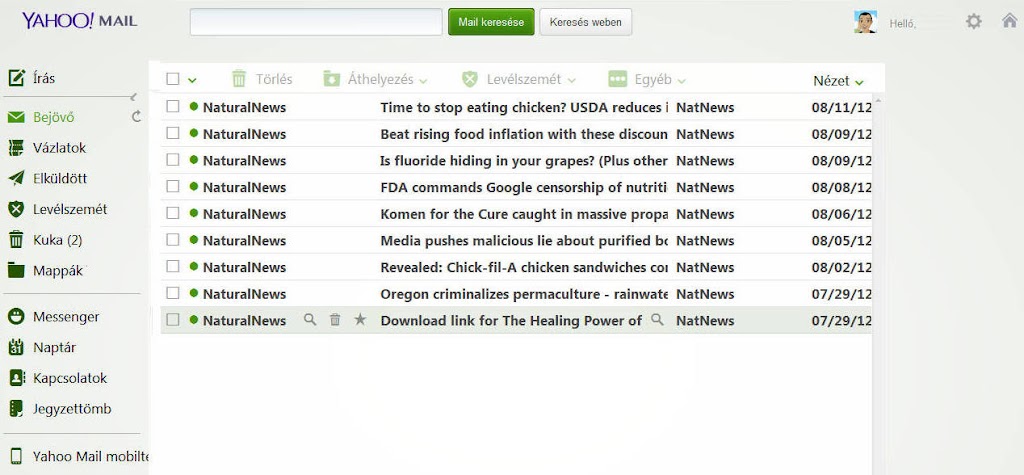Focus the mail search input field
Screen dimensions: 1024x475
point(316,22)
